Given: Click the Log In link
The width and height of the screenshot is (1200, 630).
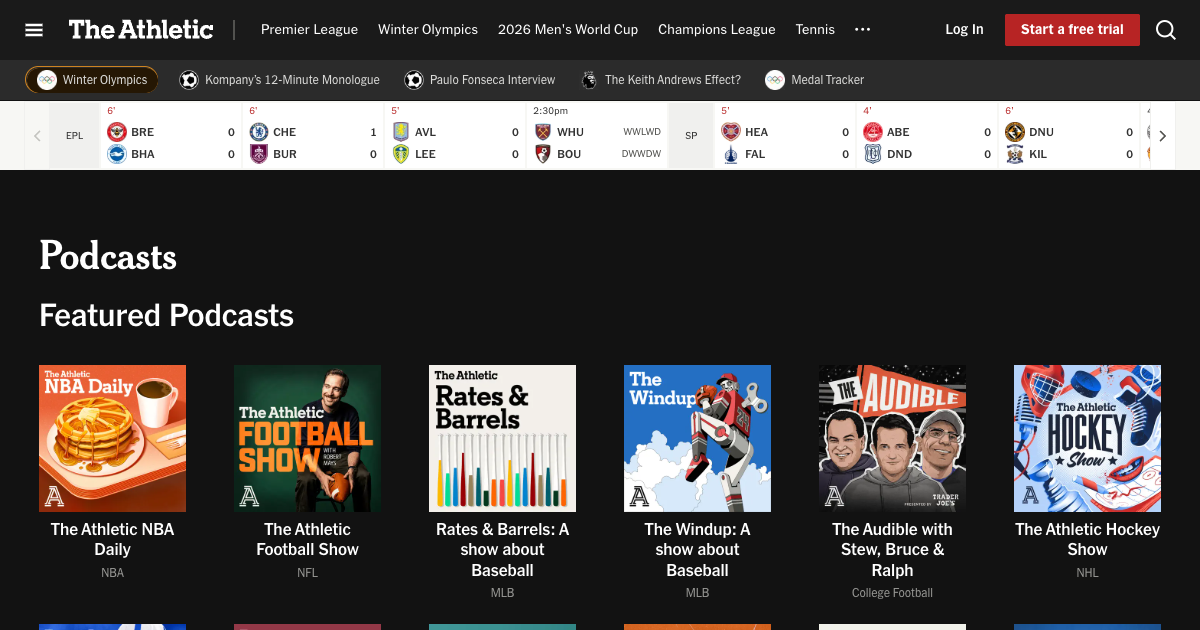Looking at the screenshot, I should click(x=964, y=29).
